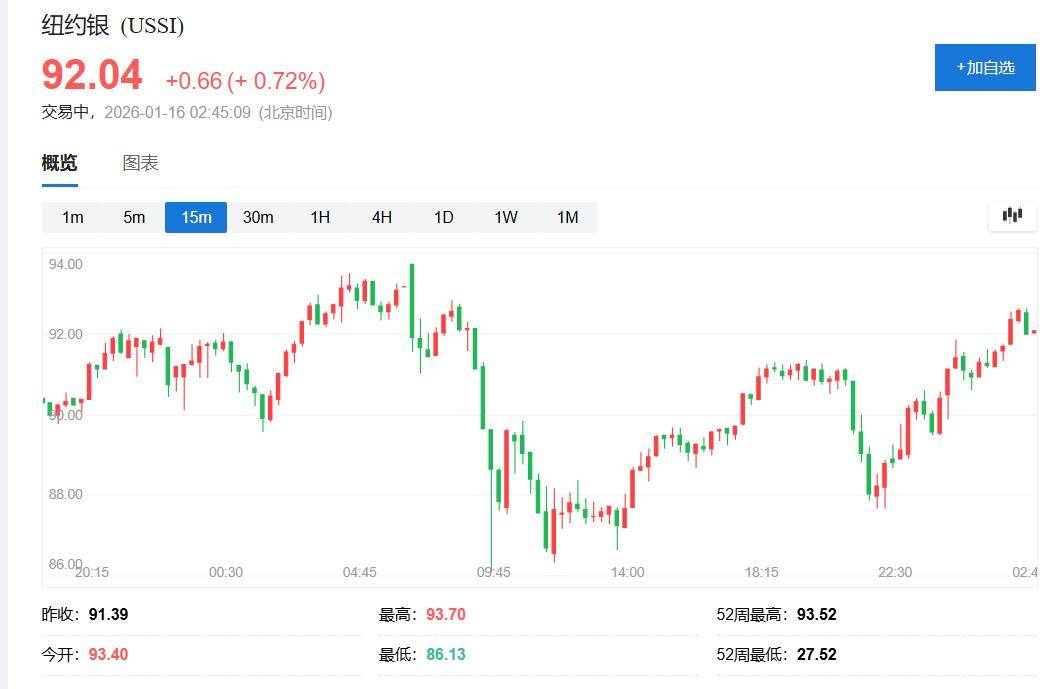
Task: Click the +加自选 add to watchlist button
Action: click(x=985, y=67)
